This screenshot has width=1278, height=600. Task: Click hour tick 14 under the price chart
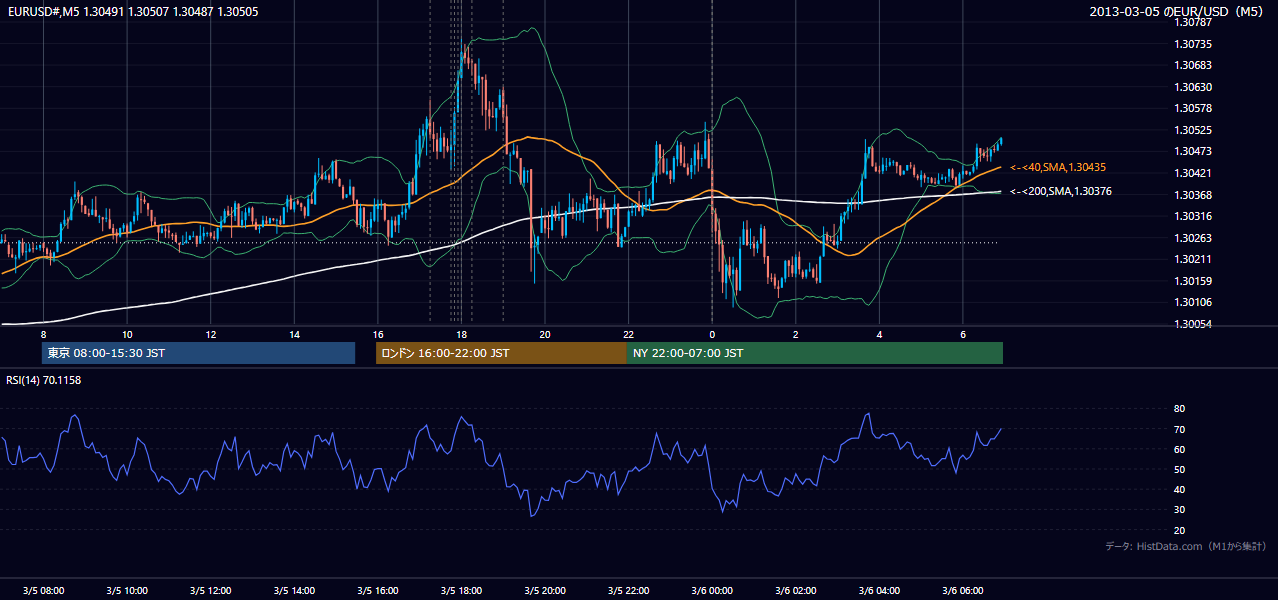point(294,334)
